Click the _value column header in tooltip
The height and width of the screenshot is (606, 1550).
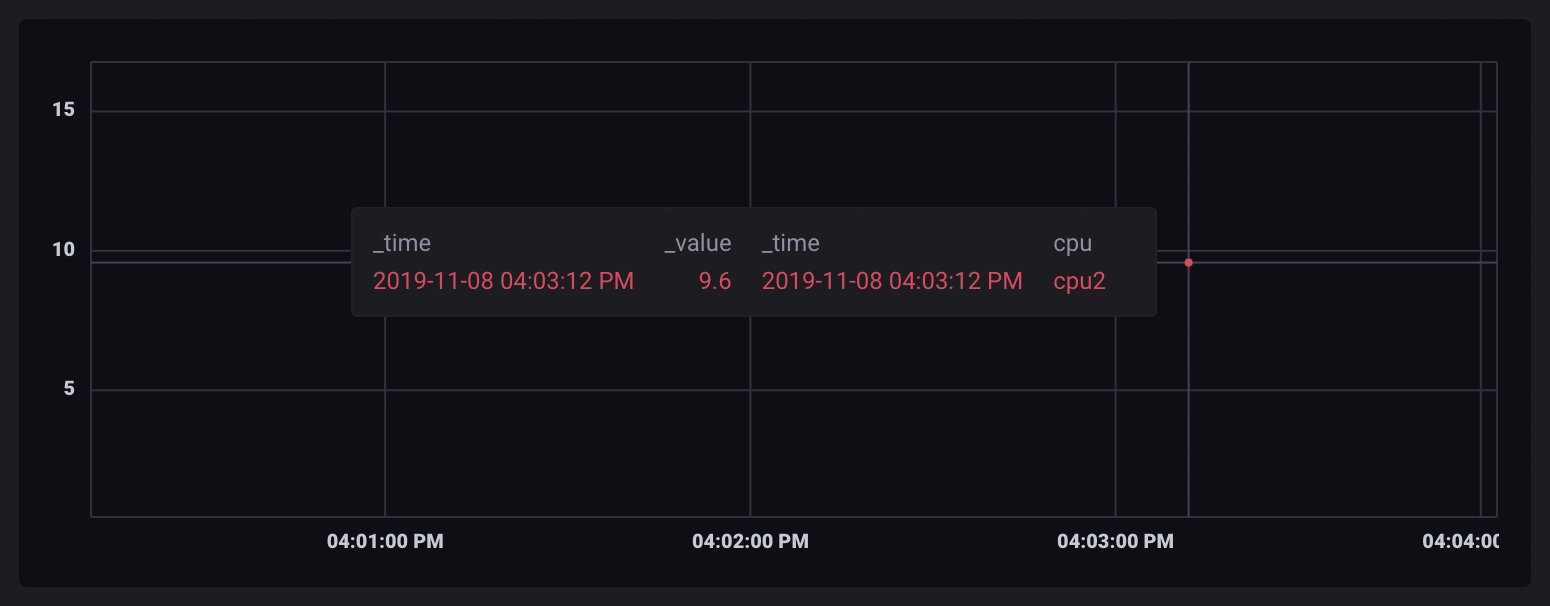coord(697,243)
